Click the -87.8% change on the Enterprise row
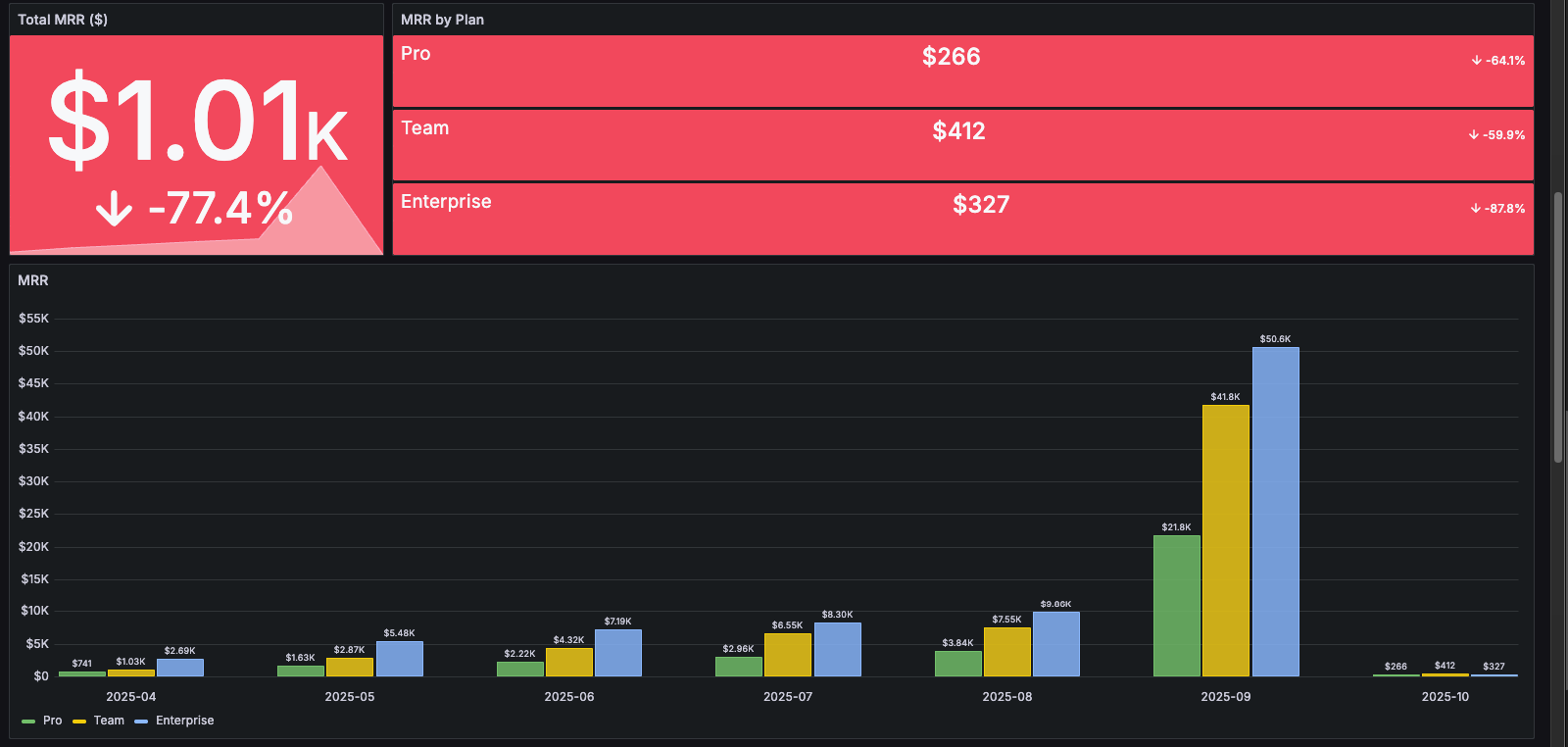The height and width of the screenshot is (747, 1568). [1498, 209]
